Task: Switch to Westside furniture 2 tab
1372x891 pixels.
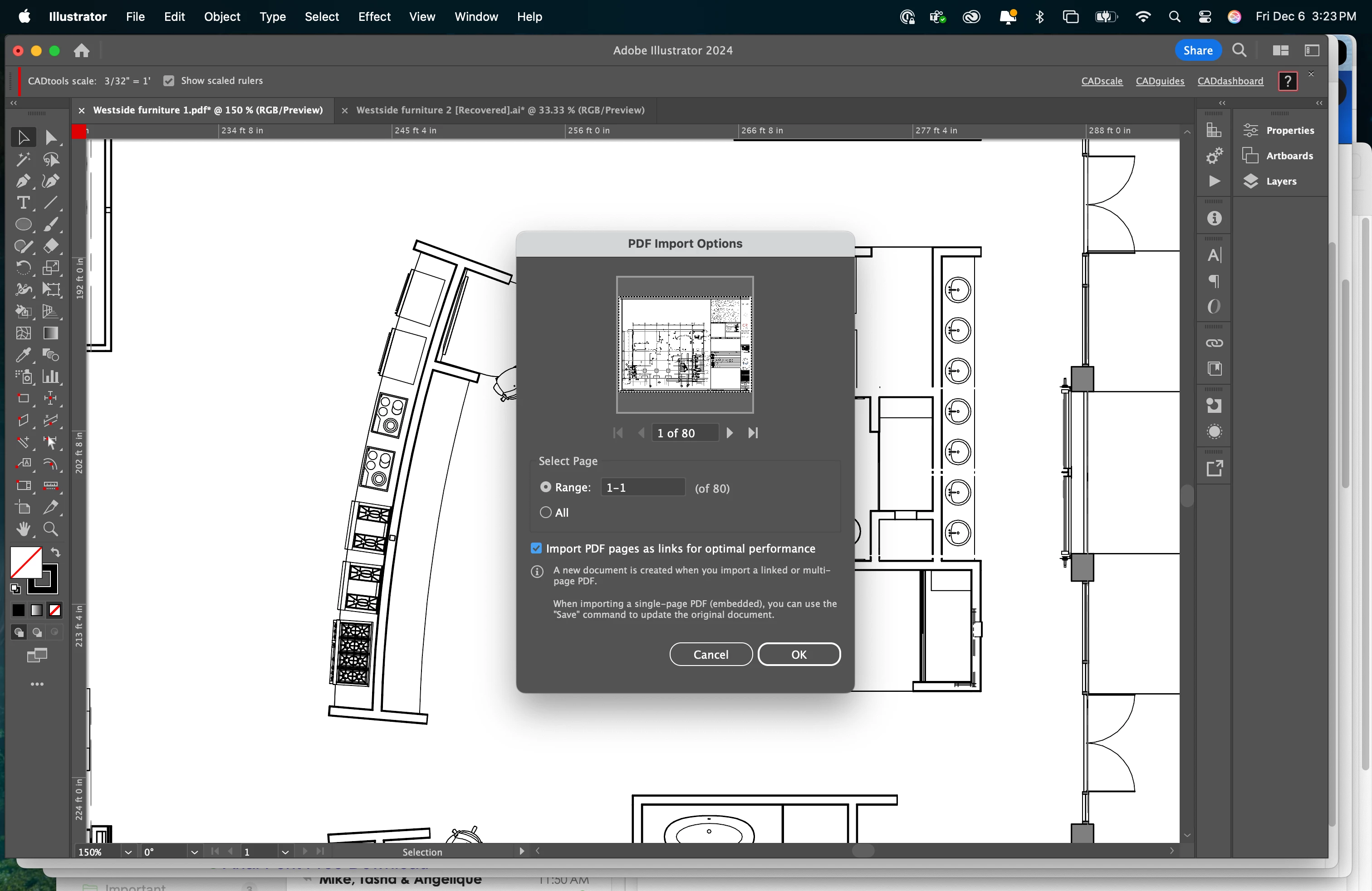Action: point(500,110)
